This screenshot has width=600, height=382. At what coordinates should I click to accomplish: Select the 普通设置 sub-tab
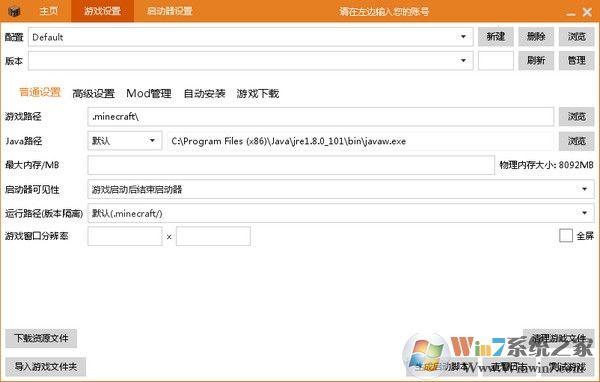(40, 92)
